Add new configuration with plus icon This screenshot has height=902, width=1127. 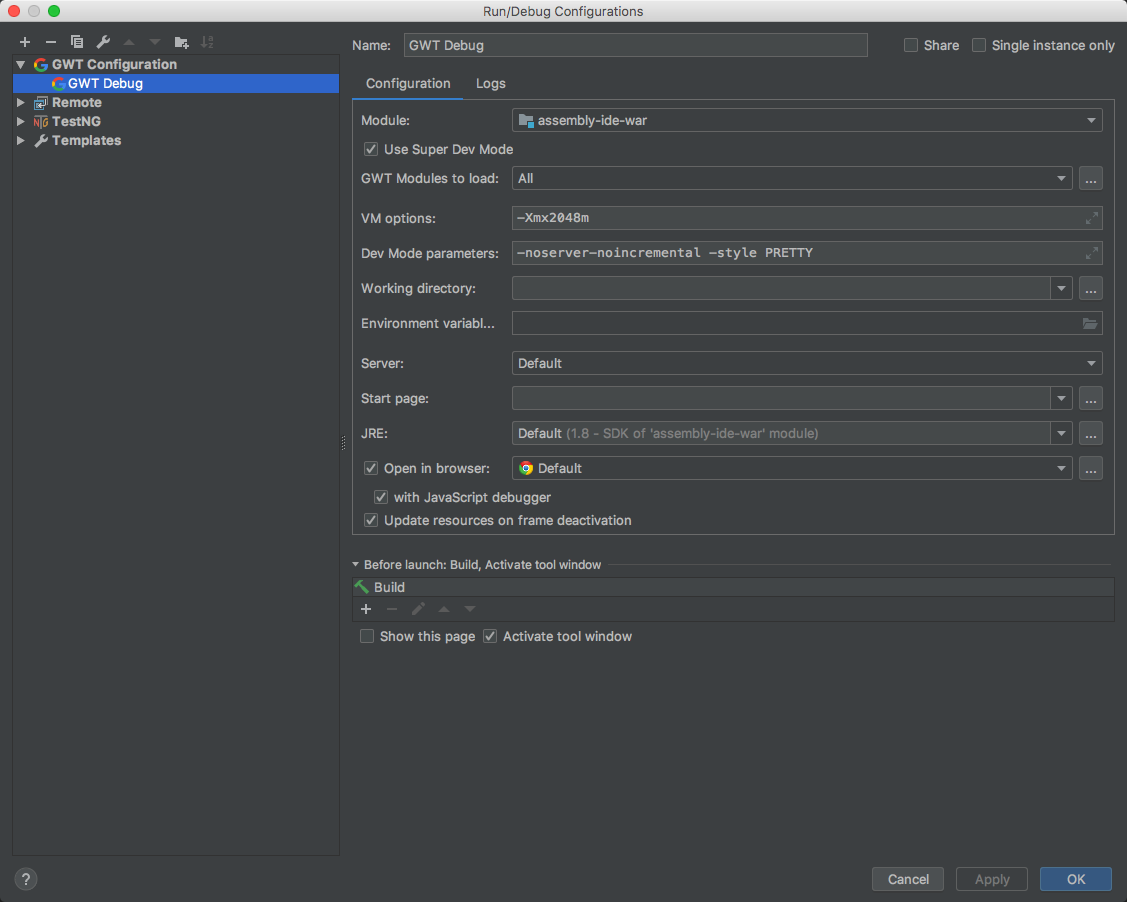point(25,42)
